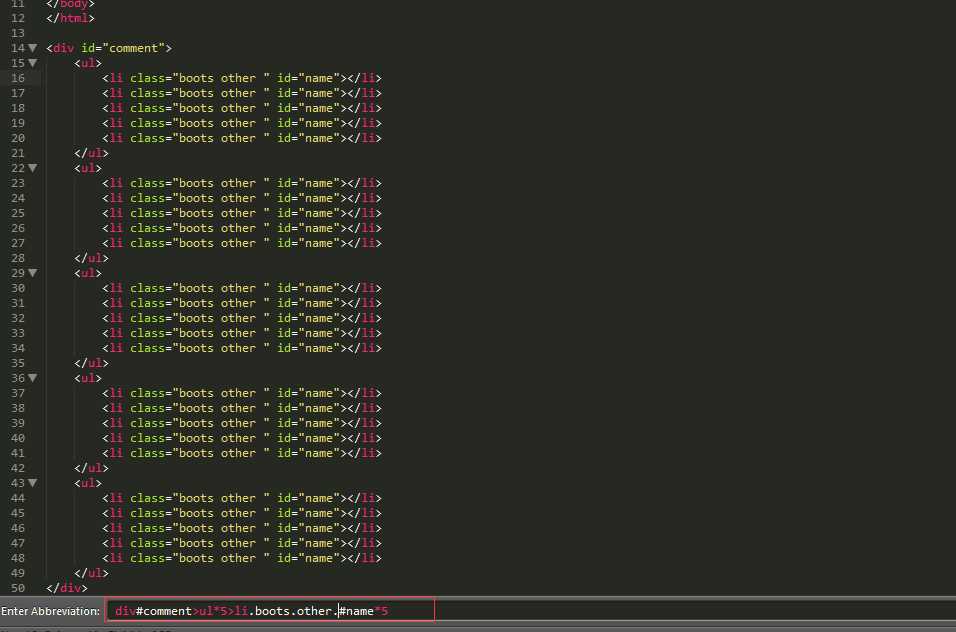Collapse the ul fold arrow on line 22
956x632 pixels.
pos(33,168)
